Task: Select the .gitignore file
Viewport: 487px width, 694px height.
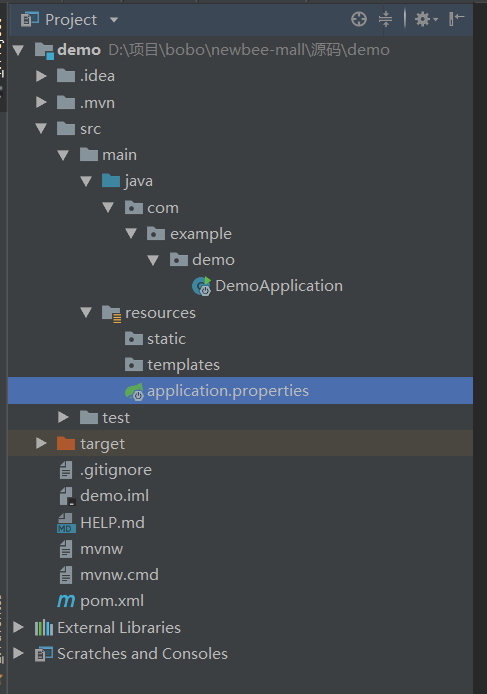Action: 116,470
